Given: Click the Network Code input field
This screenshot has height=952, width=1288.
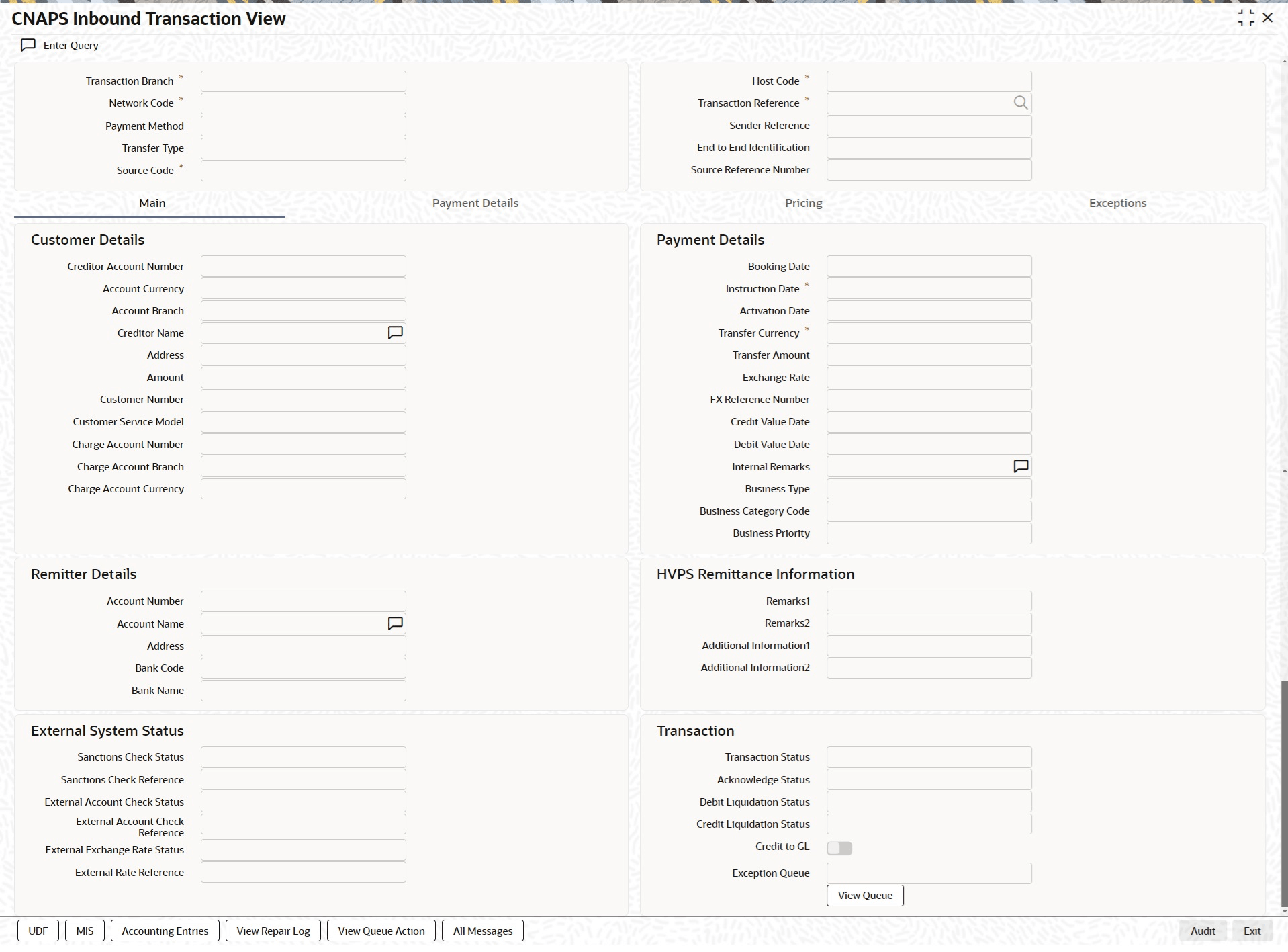Looking at the screenshot, I should (x=304, y=103).
